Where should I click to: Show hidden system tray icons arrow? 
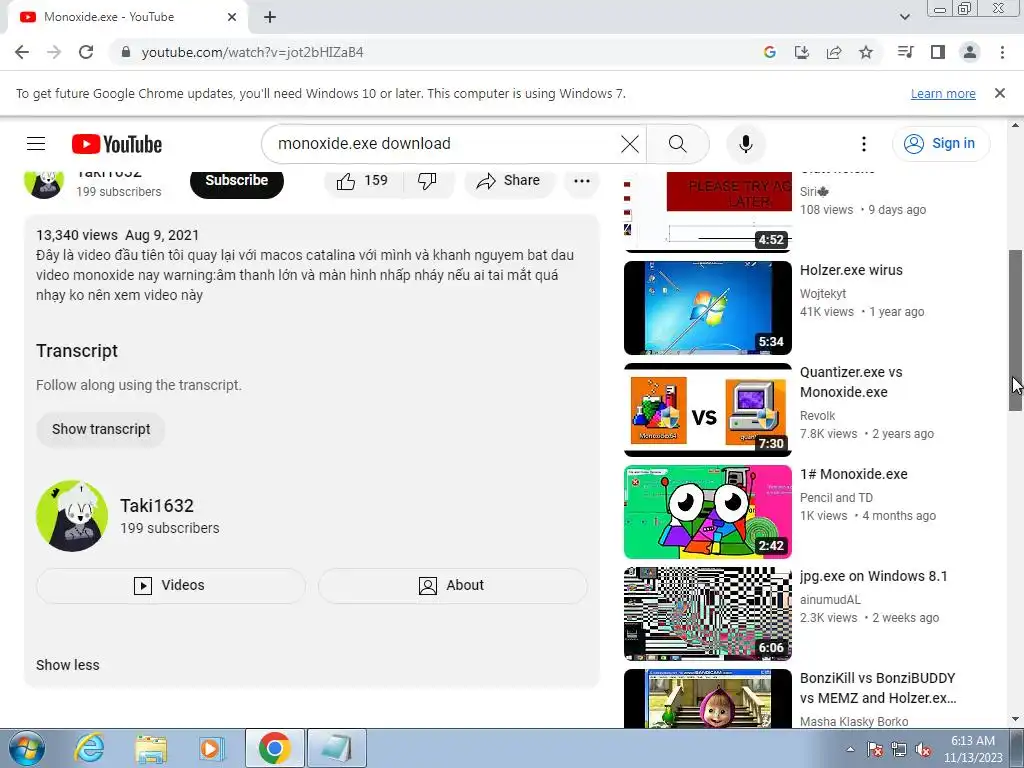coord(850,749)
